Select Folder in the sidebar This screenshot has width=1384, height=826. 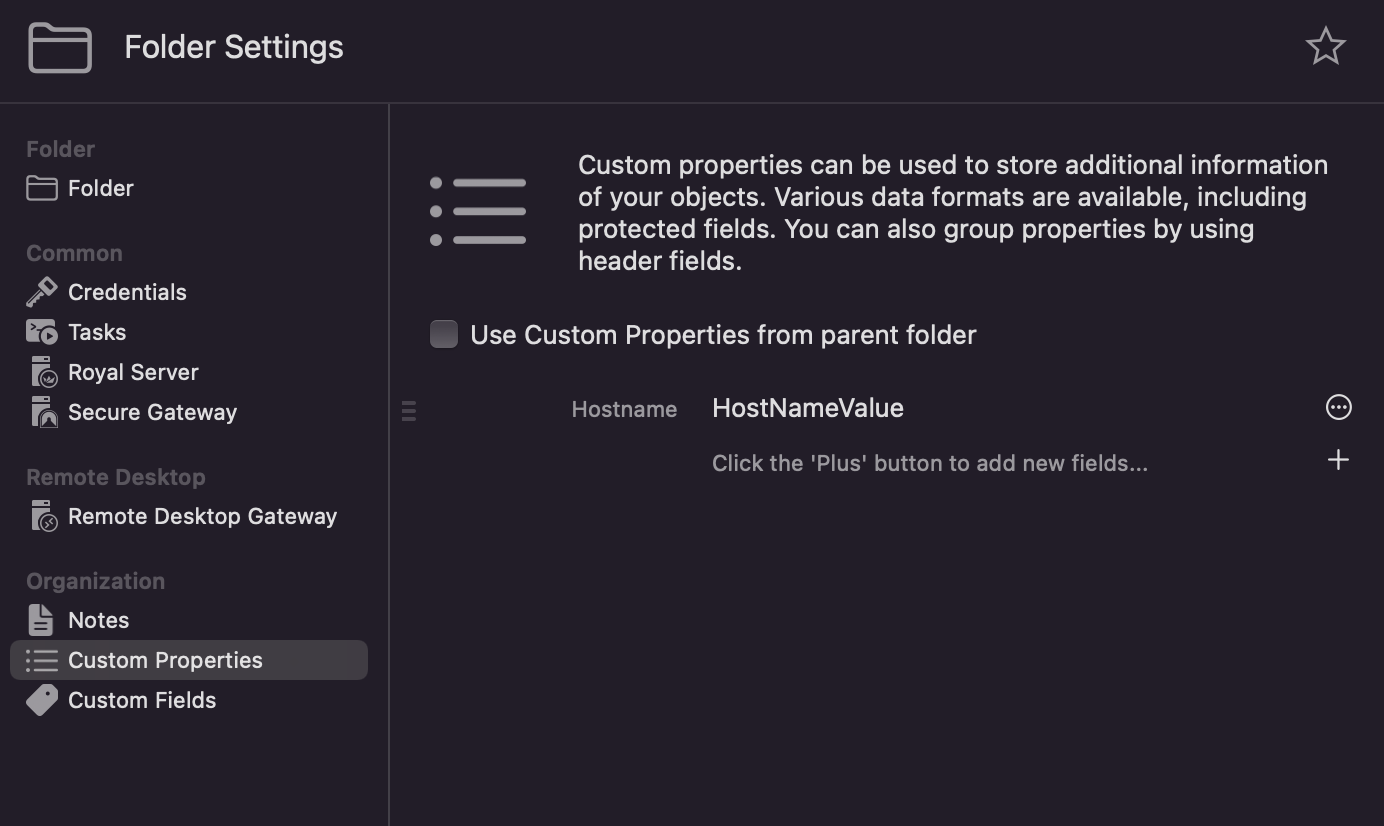point(100,188)
